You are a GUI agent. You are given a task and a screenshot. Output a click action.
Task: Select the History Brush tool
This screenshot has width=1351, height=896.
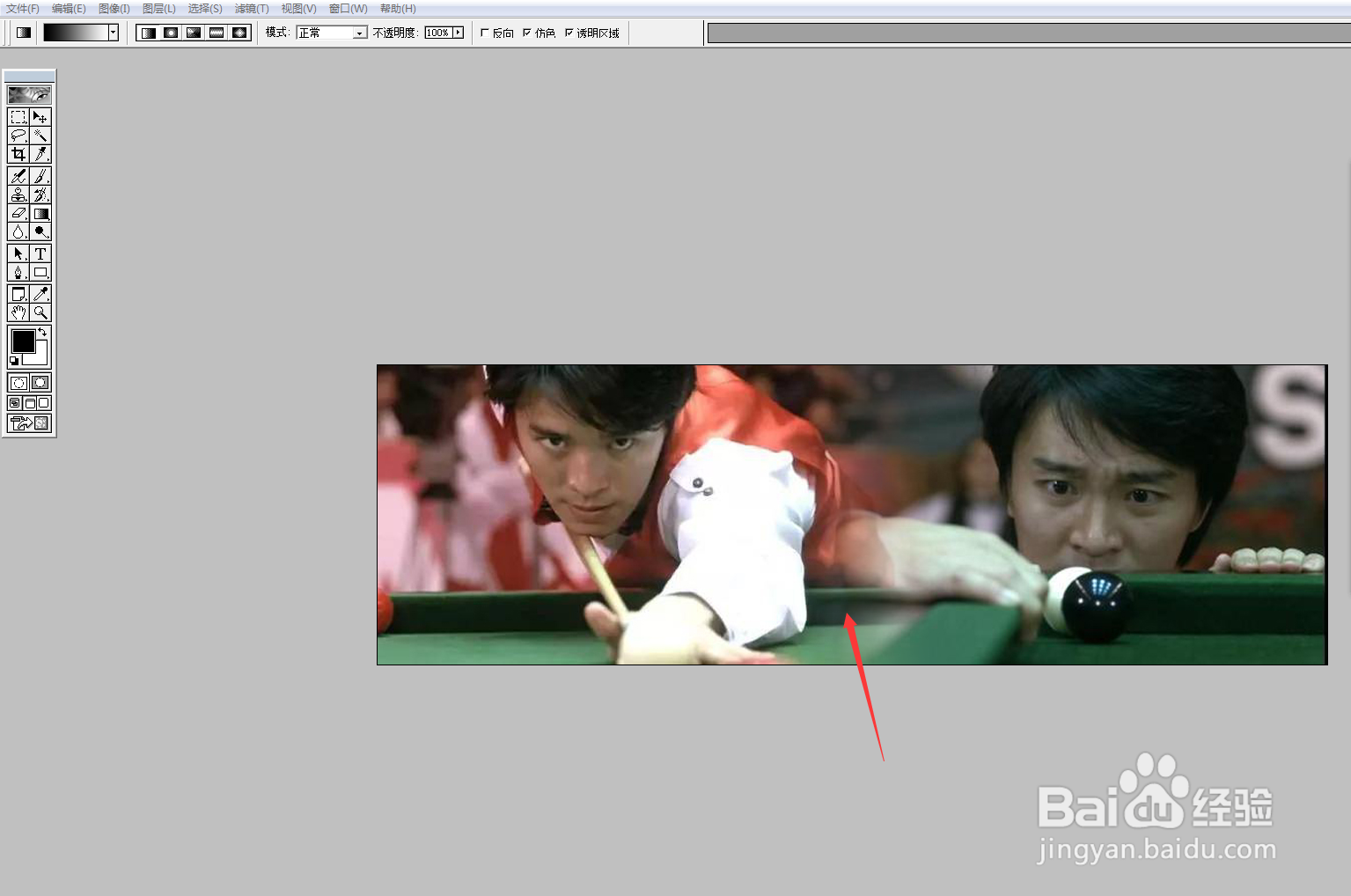[40, 195]
